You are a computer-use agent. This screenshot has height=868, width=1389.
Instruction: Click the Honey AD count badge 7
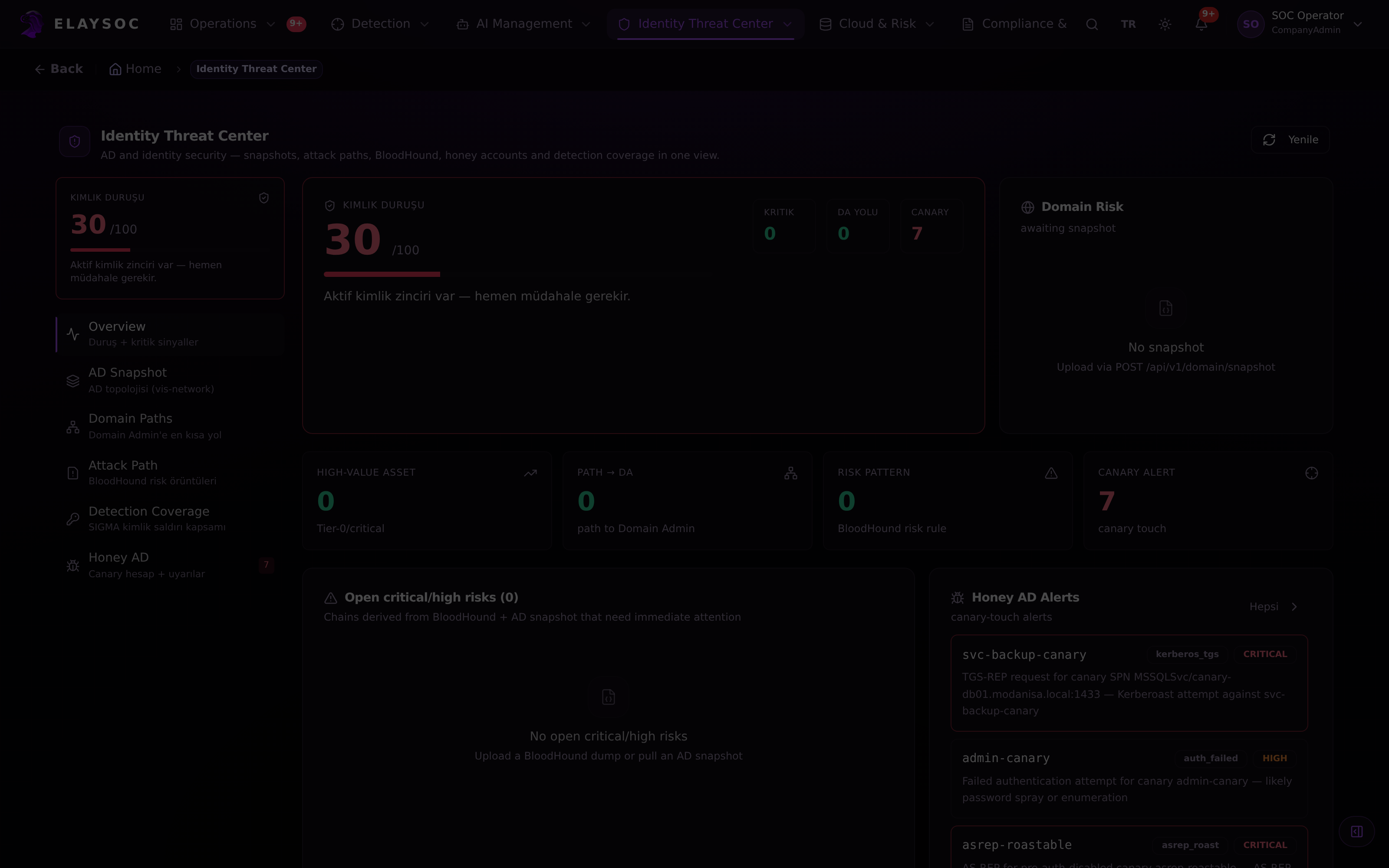267,565
